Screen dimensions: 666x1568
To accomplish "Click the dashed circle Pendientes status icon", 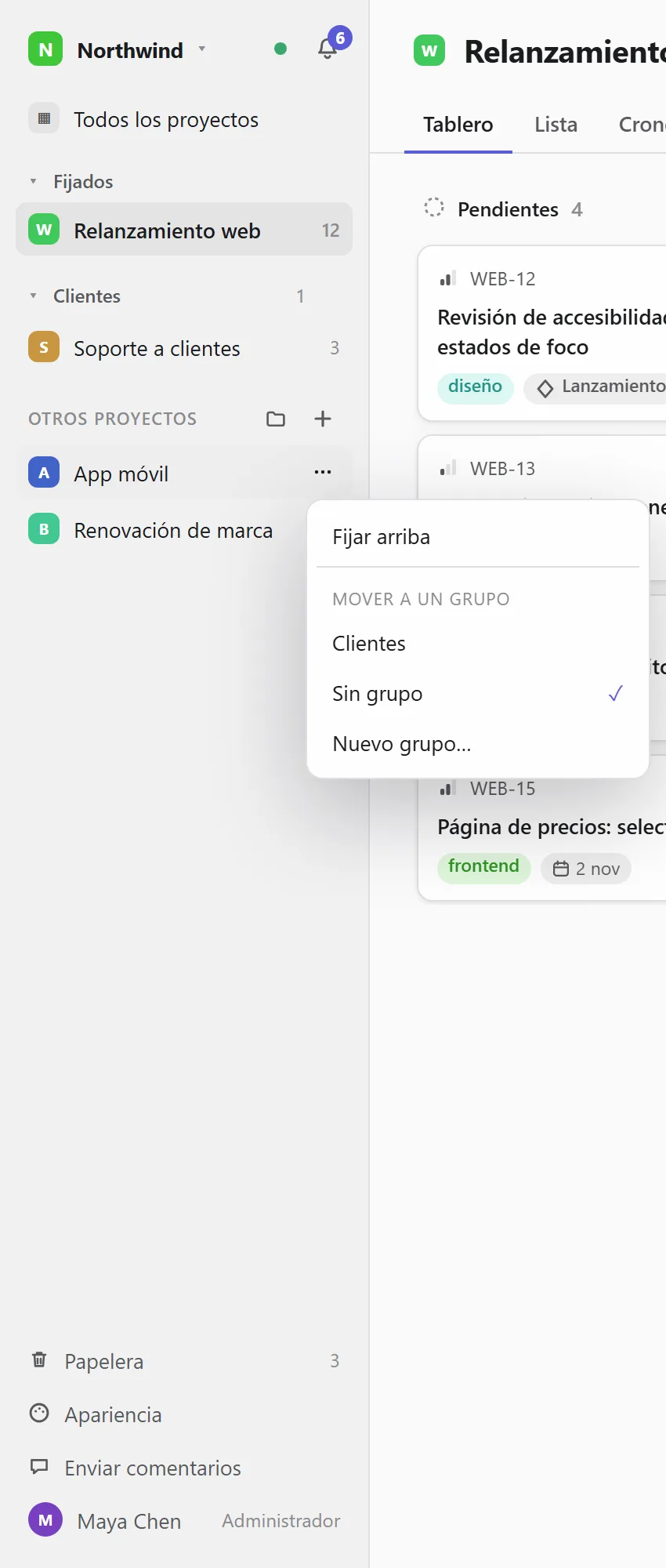I will pyautogui.click(x=434, y=208).
